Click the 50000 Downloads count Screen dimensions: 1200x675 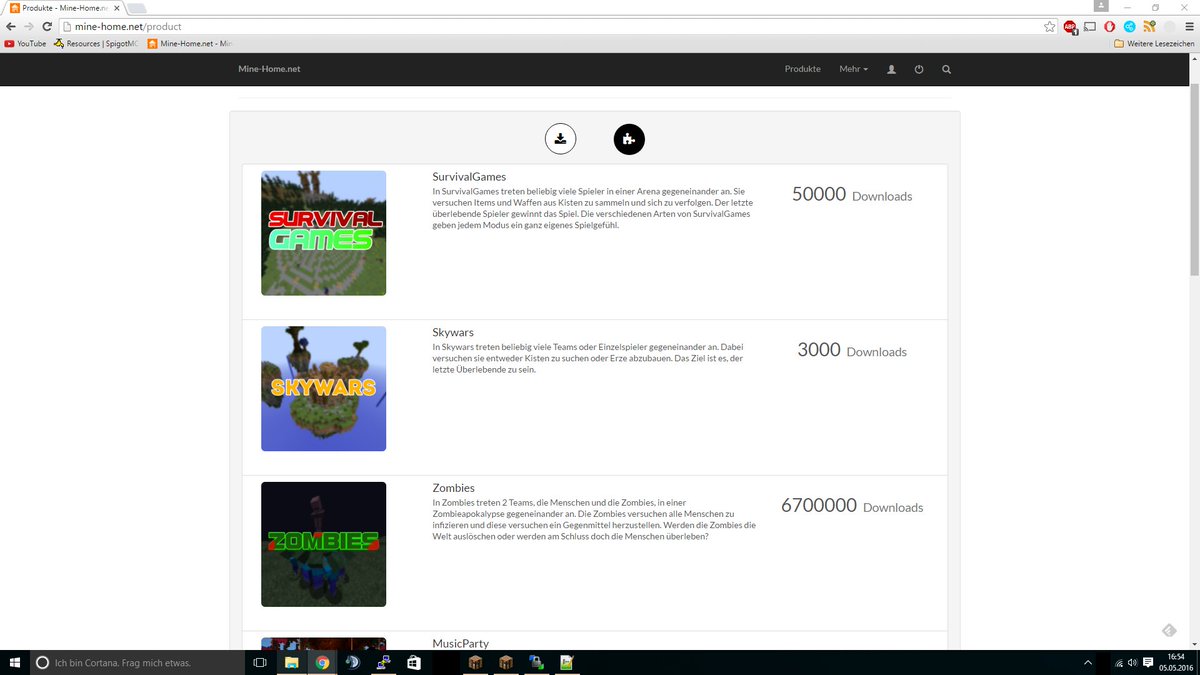pos(852,195)
